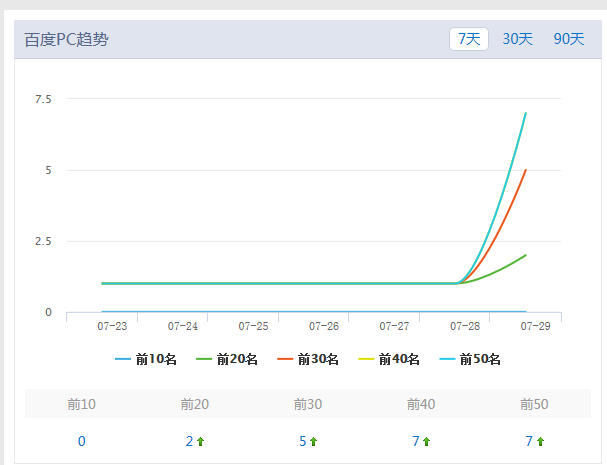Click the 前50 table column header

534,404
